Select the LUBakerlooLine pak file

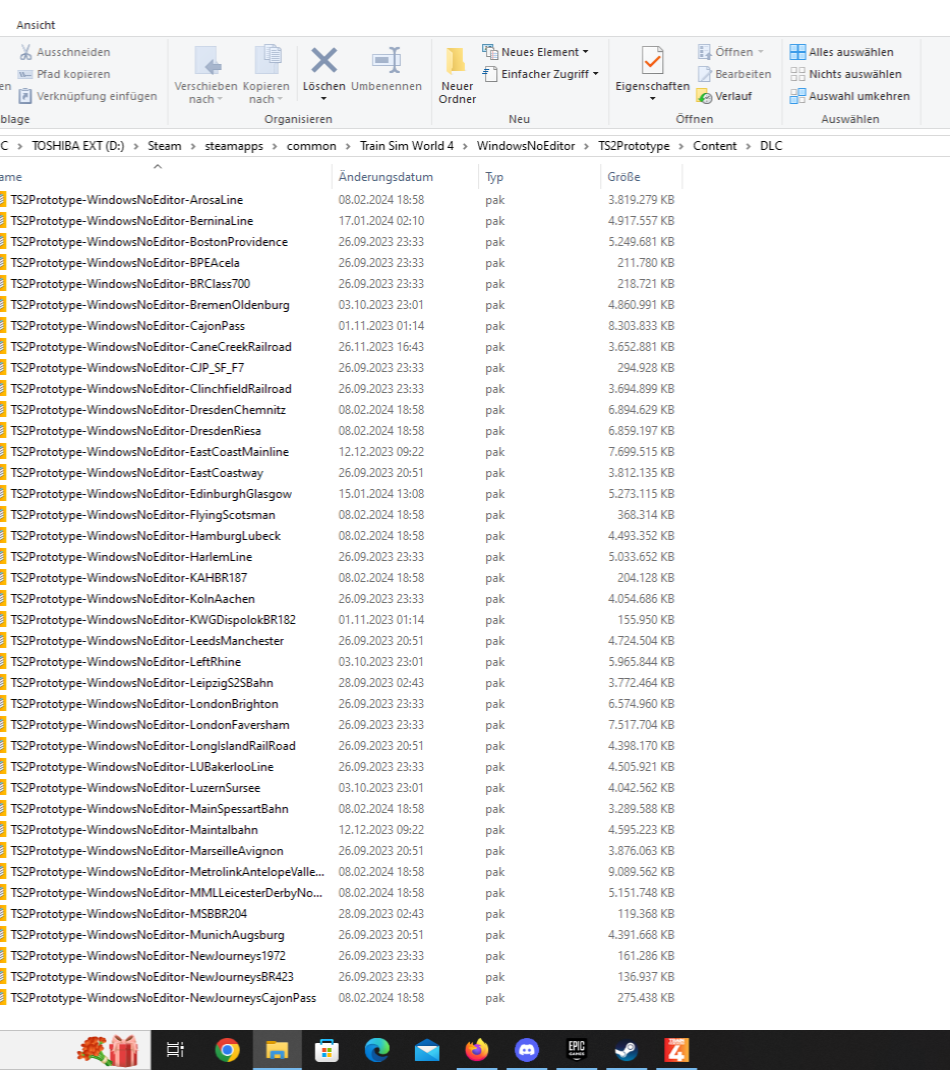142,766
